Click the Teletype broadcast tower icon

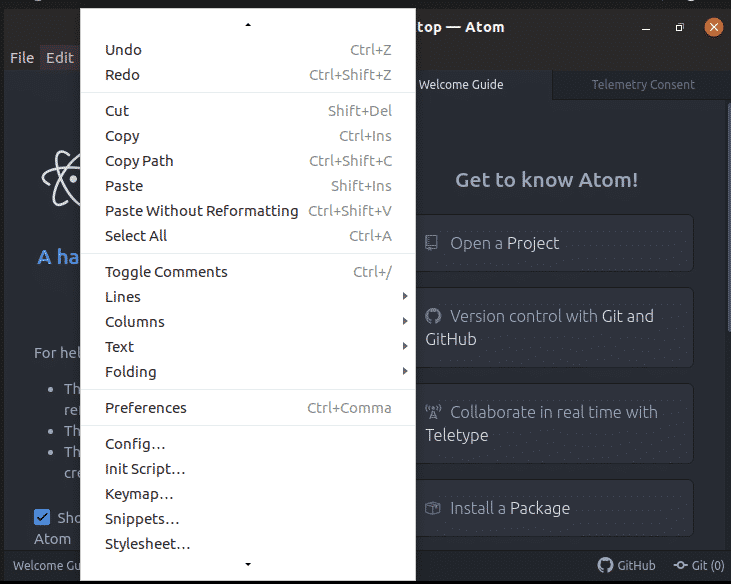click(x=433, y=412)
